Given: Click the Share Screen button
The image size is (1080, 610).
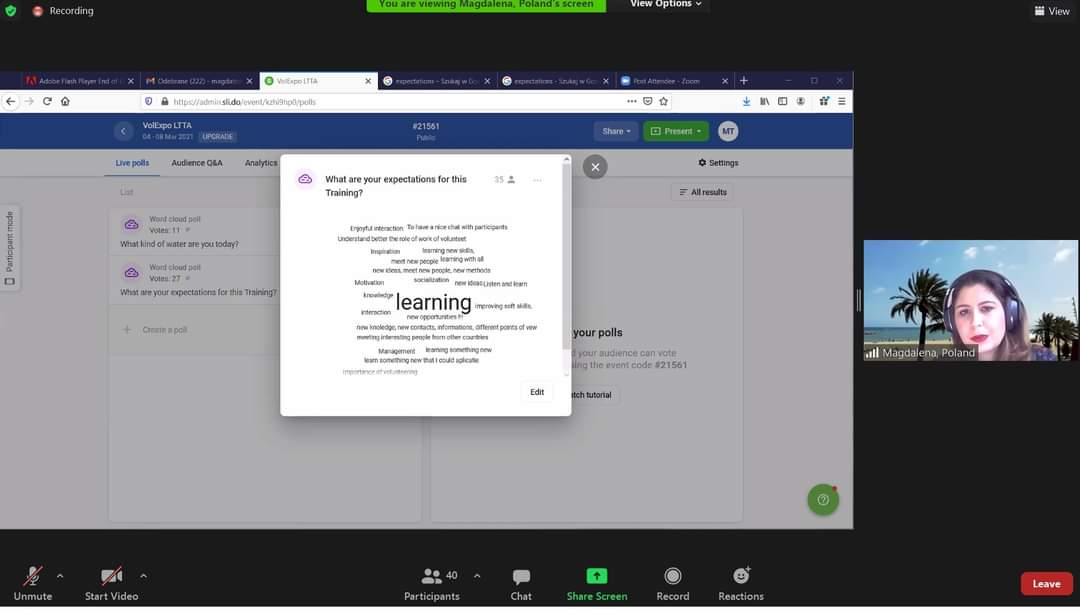Looking at the screenshot, I should point(596,584).
